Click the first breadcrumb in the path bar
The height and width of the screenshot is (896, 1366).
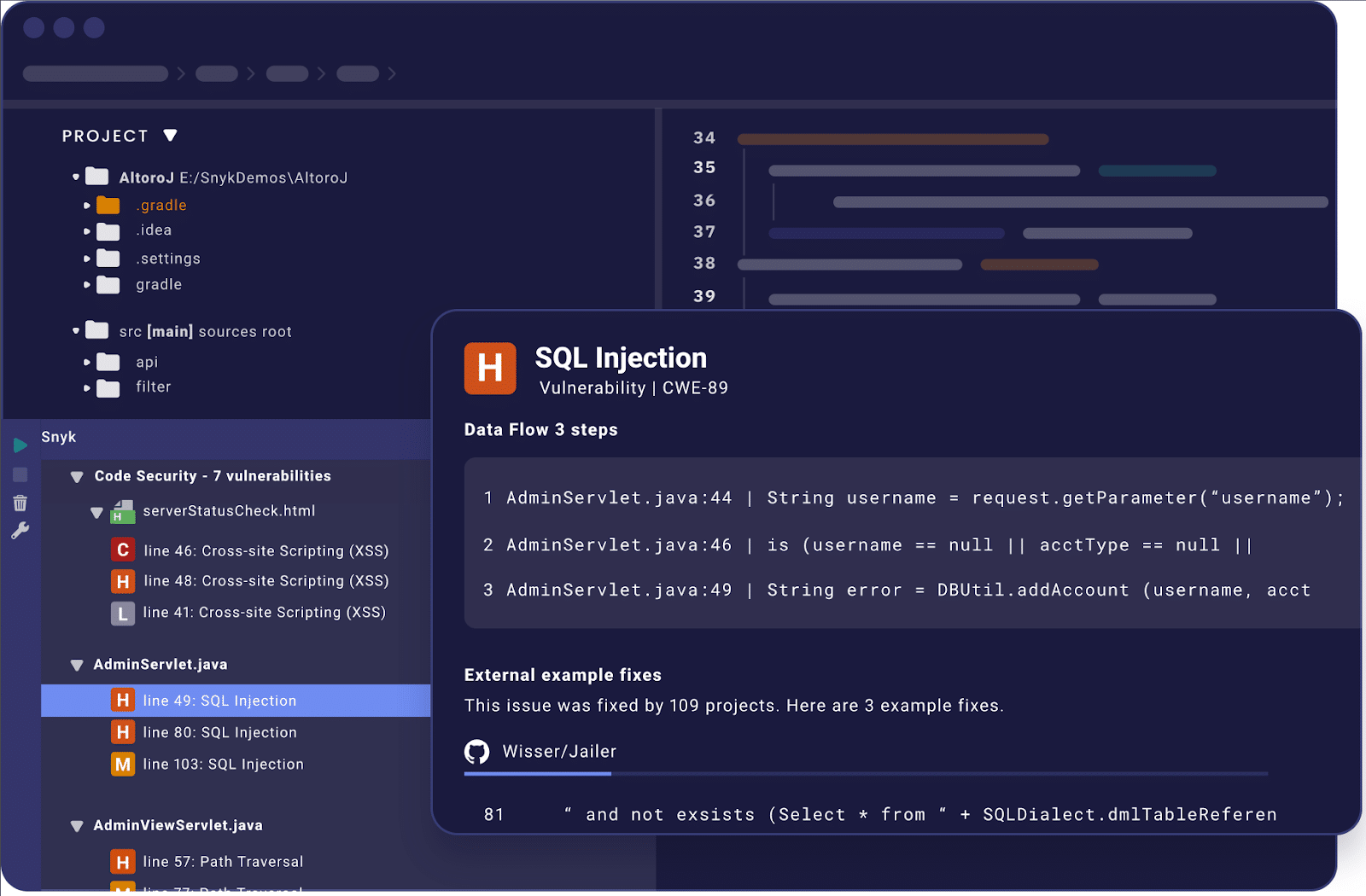(x=96, y=73)
